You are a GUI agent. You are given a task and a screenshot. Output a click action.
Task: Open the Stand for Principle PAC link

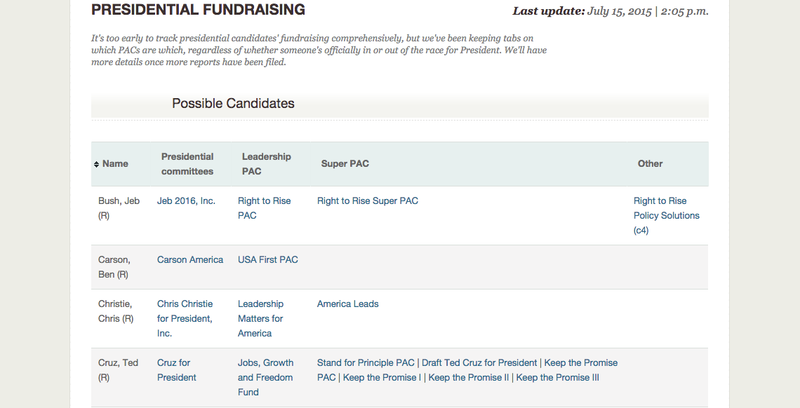point(366,362)
